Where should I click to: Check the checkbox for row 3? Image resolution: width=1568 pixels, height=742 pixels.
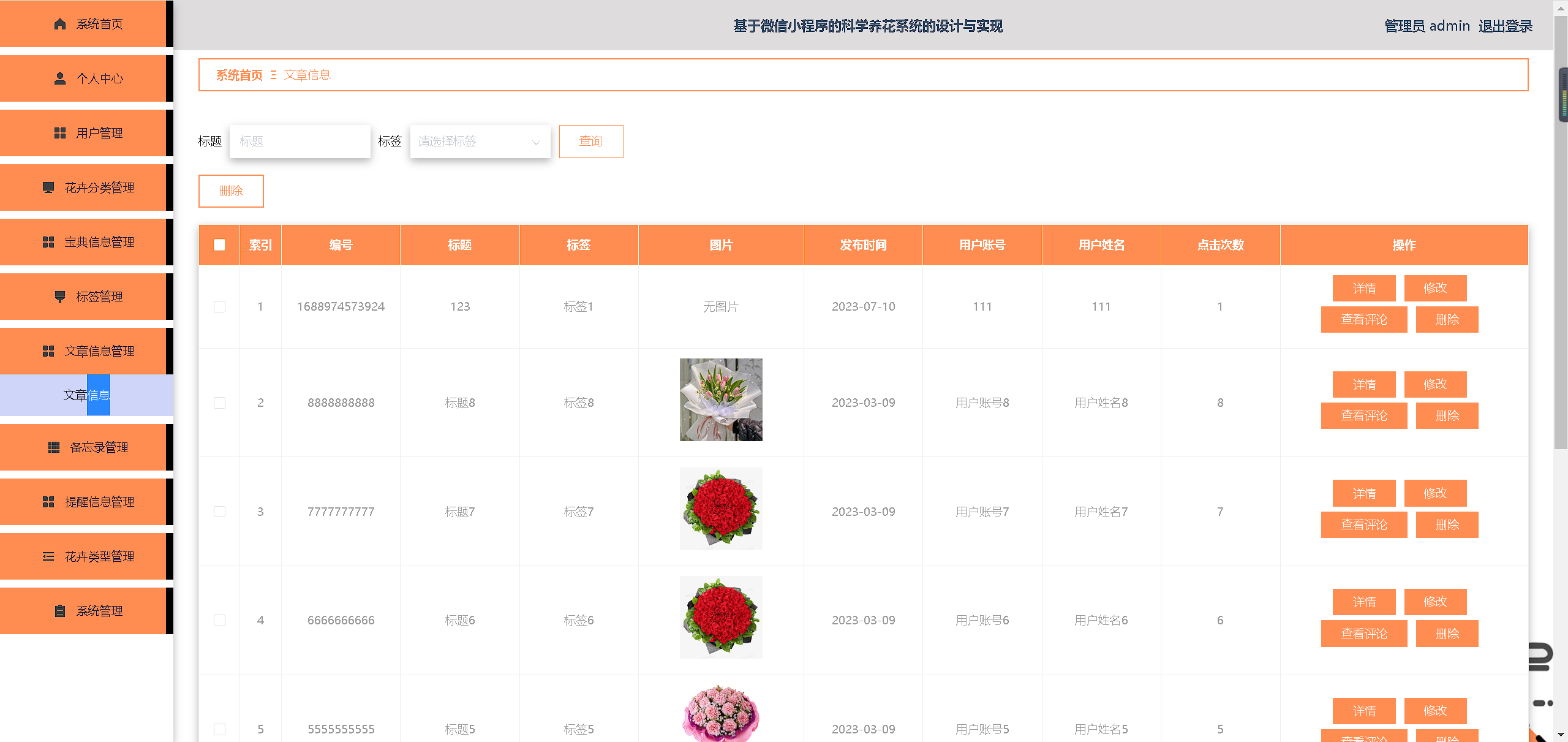pos(219,512)
